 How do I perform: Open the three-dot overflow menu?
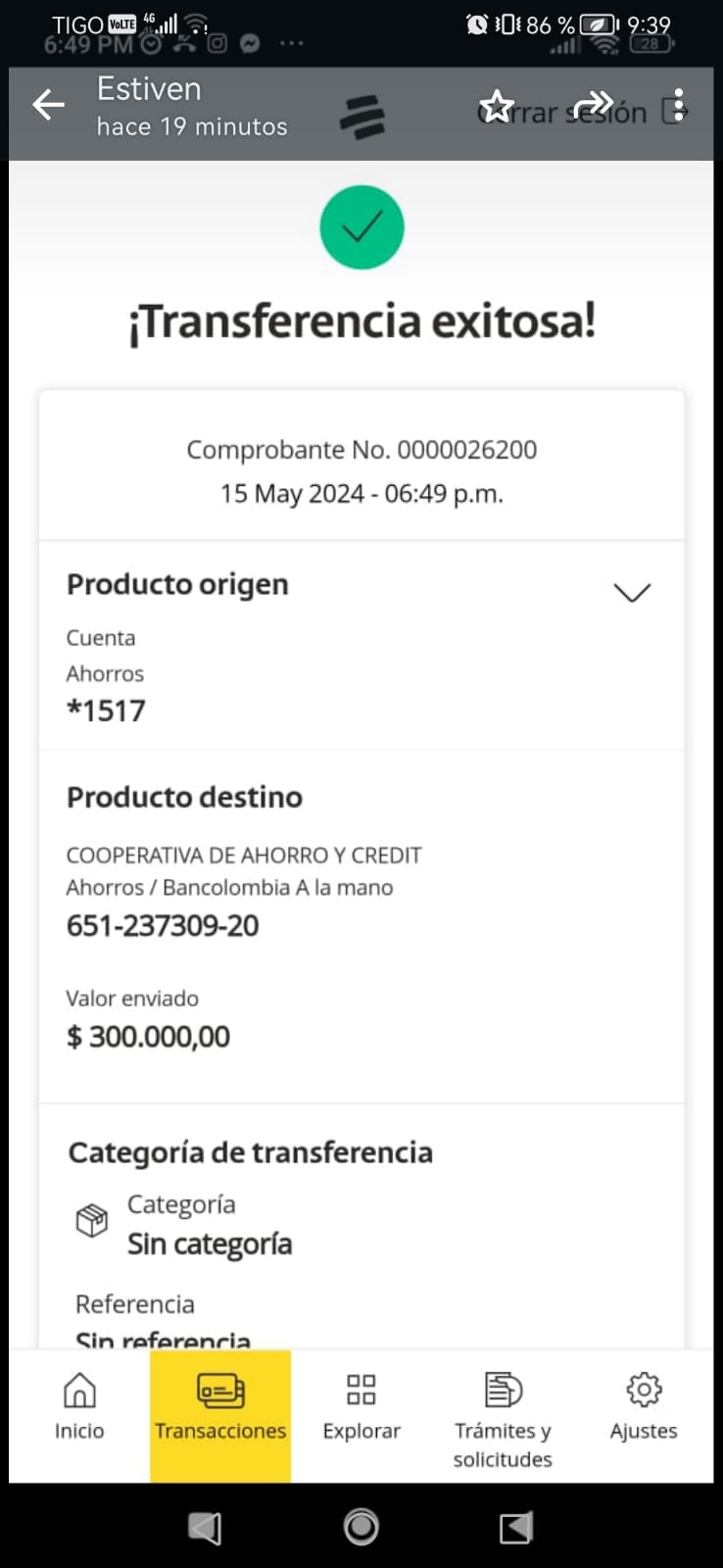point(678,106)
